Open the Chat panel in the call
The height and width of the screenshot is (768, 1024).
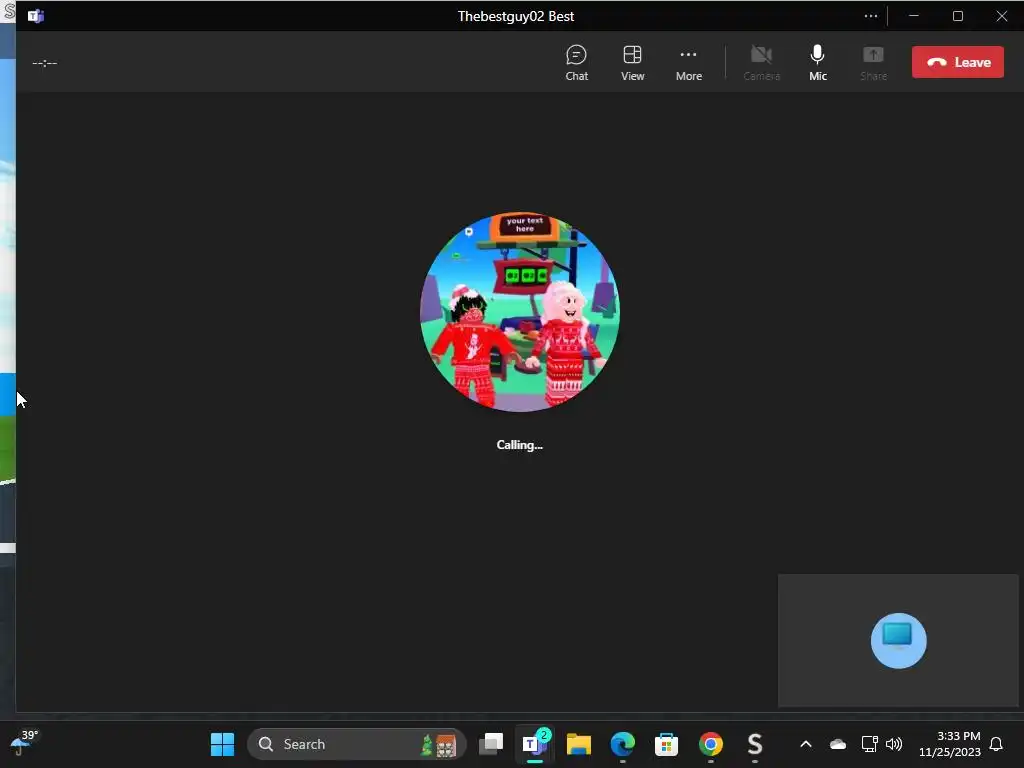(576, 63)
